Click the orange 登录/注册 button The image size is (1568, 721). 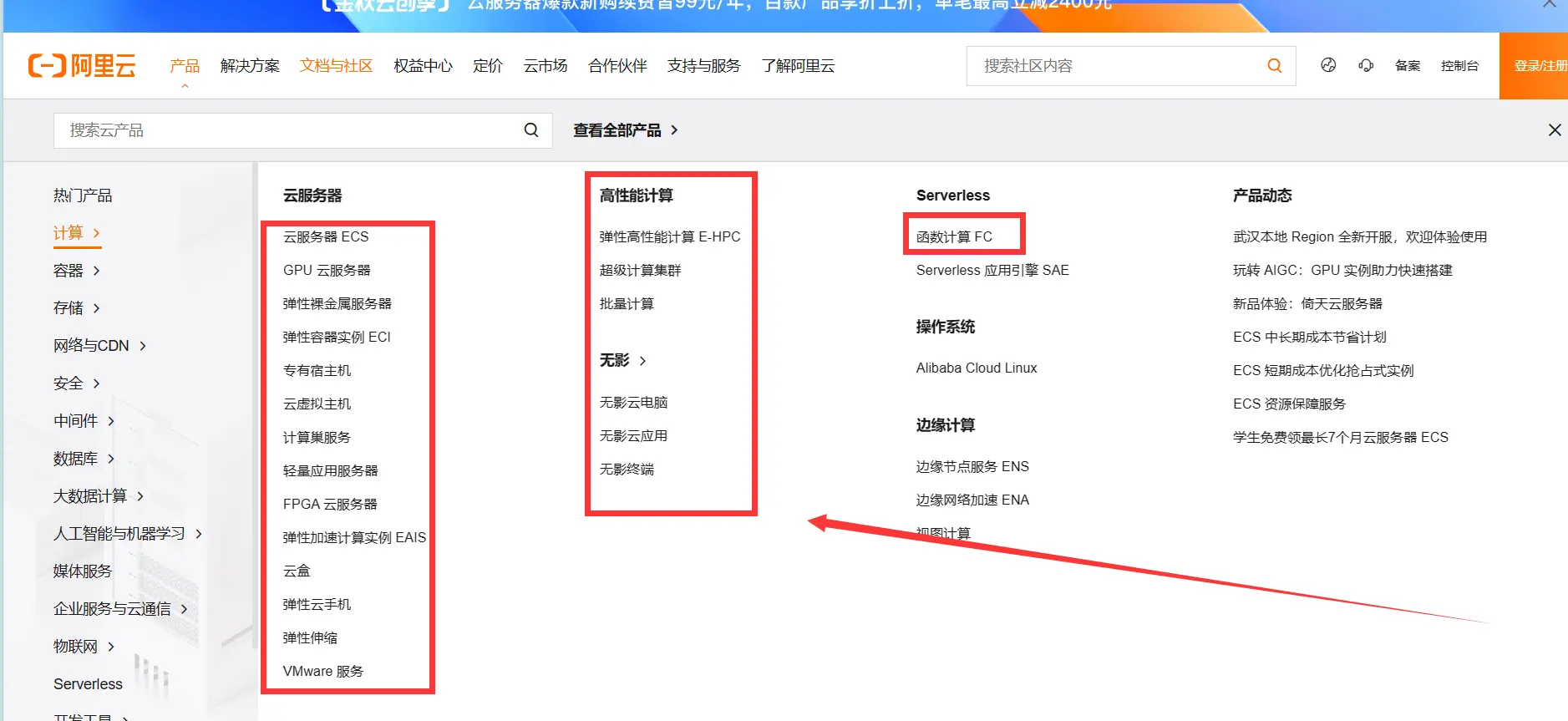(1534, 65)
